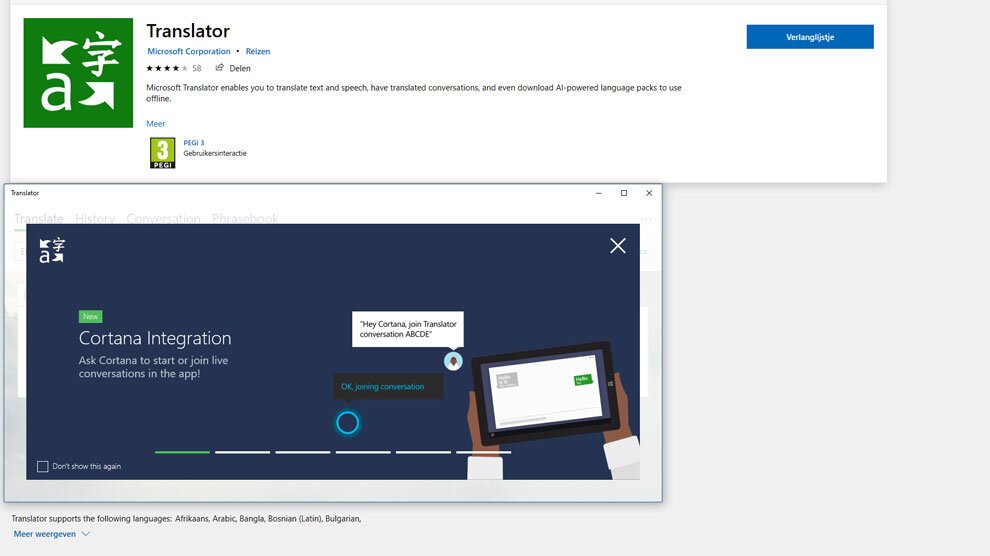
Task: Open the Translator window ellipsis menu
Action: point(647,218)
